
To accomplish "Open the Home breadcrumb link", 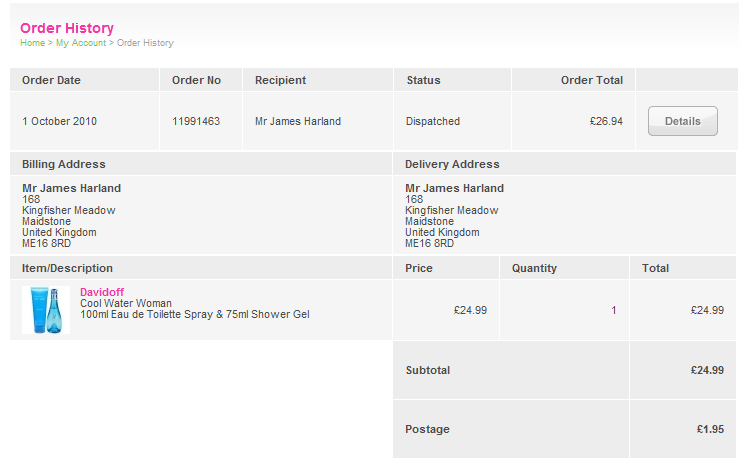I will pyautogui.click(x=32, y=43).
